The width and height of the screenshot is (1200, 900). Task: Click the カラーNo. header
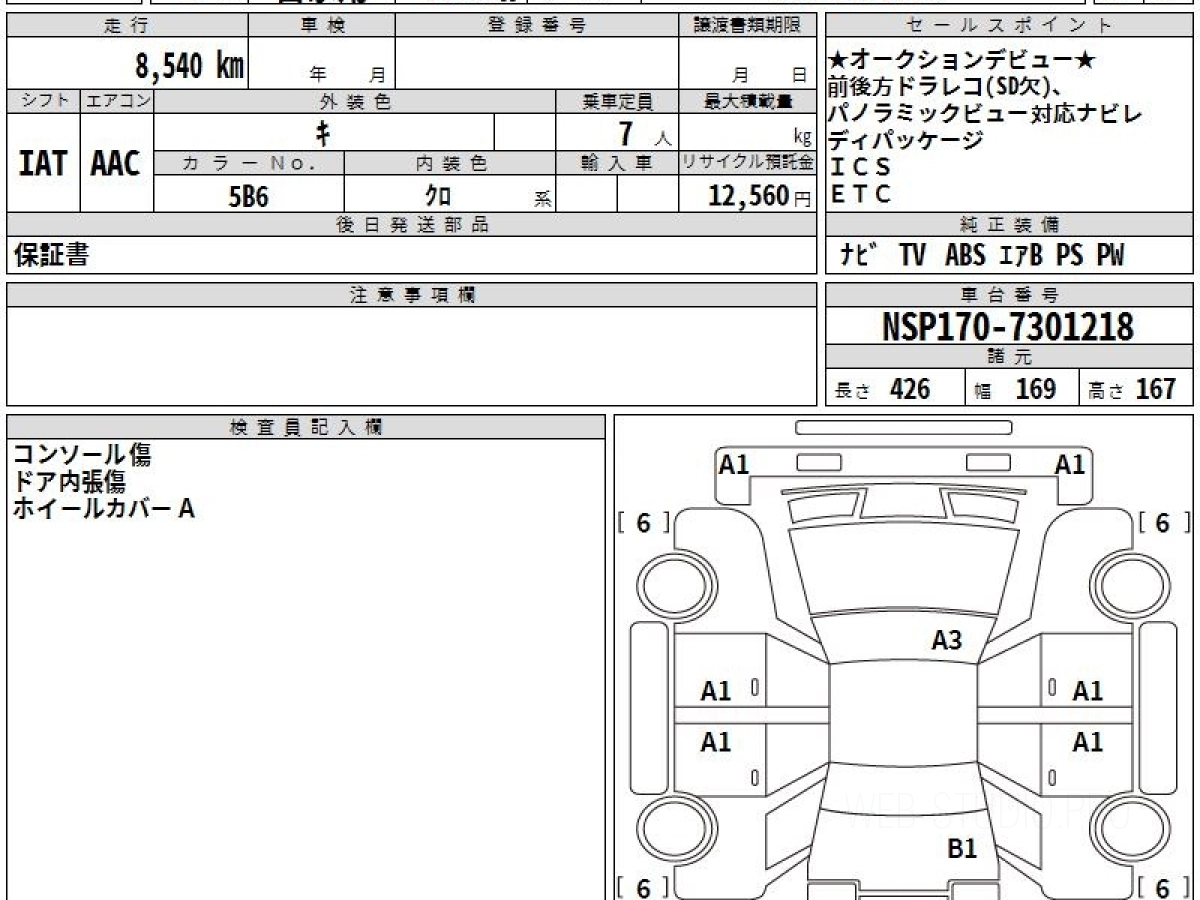[x=249, y=163]
